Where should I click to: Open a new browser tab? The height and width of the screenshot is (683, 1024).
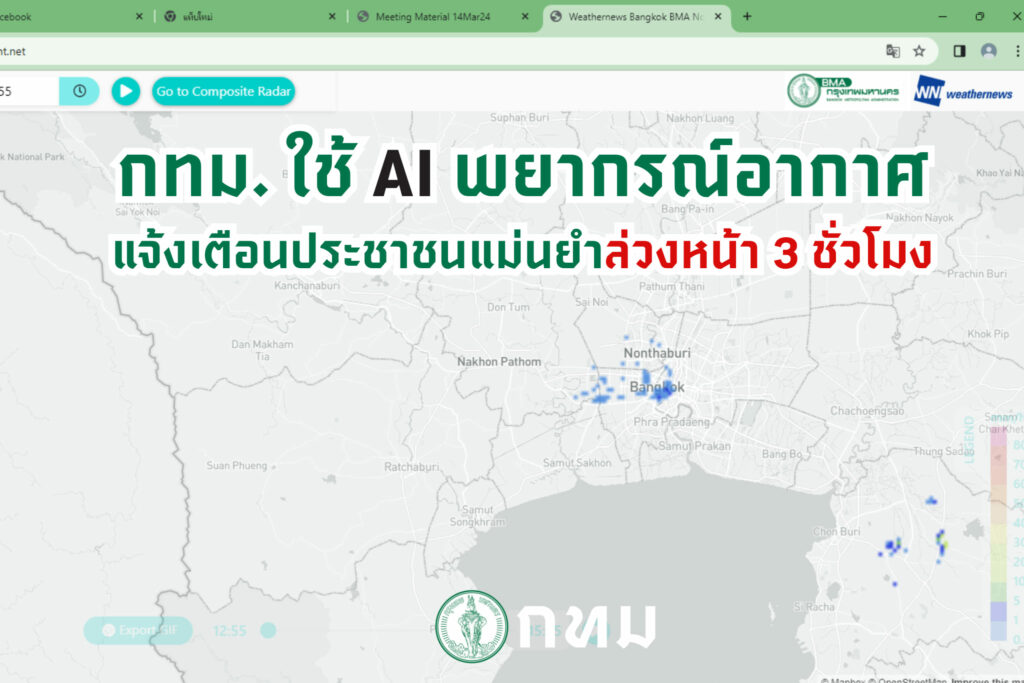tap(747, 16)
